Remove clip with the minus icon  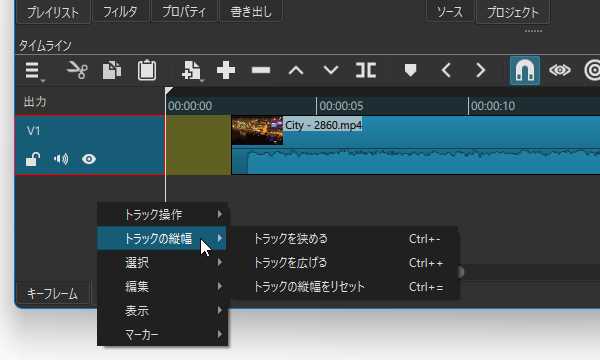coord(261,70)
